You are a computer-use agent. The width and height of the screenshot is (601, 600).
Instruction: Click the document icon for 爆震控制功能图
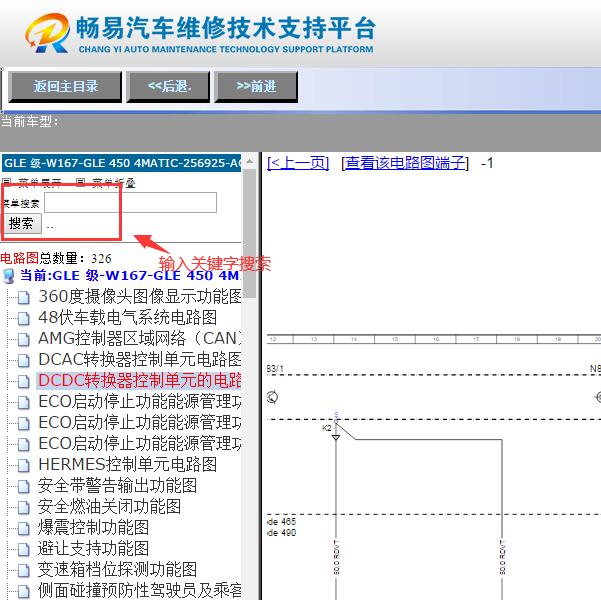point(24,528)
